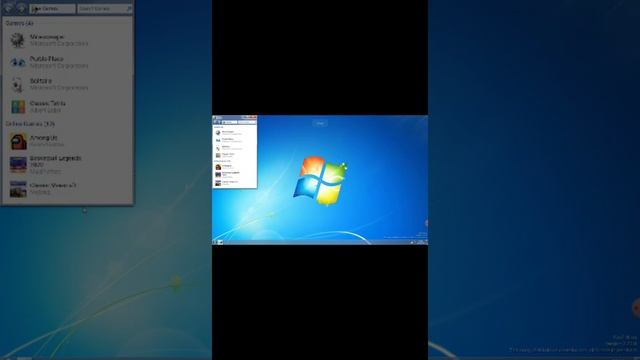The width and height of the screenshot is (640, 360).
Task: Open the Basketball Legends thumbnail in the enlarged blurred window
Action: click(18, 165)
